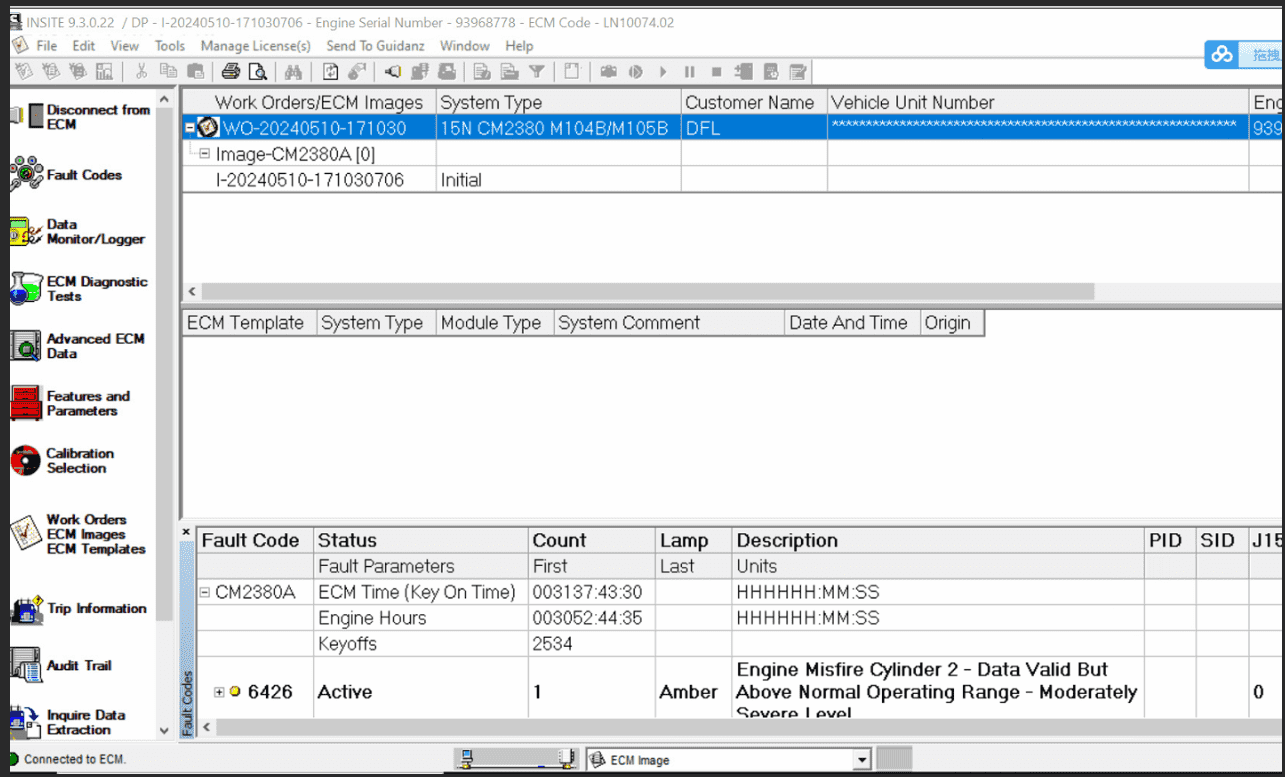Open Audit Trail from sidebar
The width and height of the screenshot is (1285, 777).
78,666
